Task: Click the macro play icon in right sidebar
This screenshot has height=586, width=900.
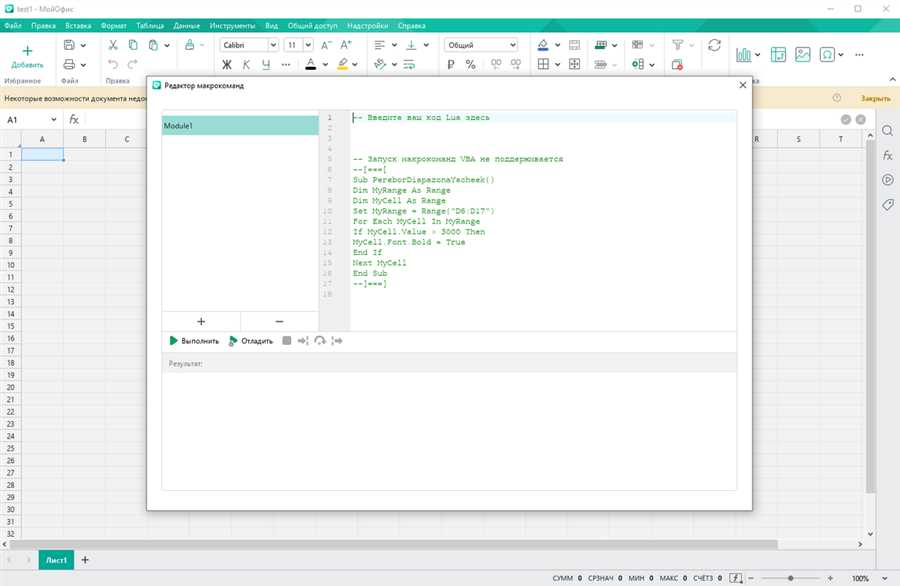Action: pos(887,180)
